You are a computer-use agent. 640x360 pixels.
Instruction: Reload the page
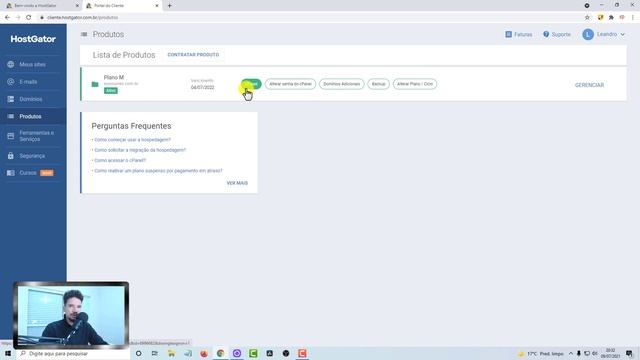[29, 18]
